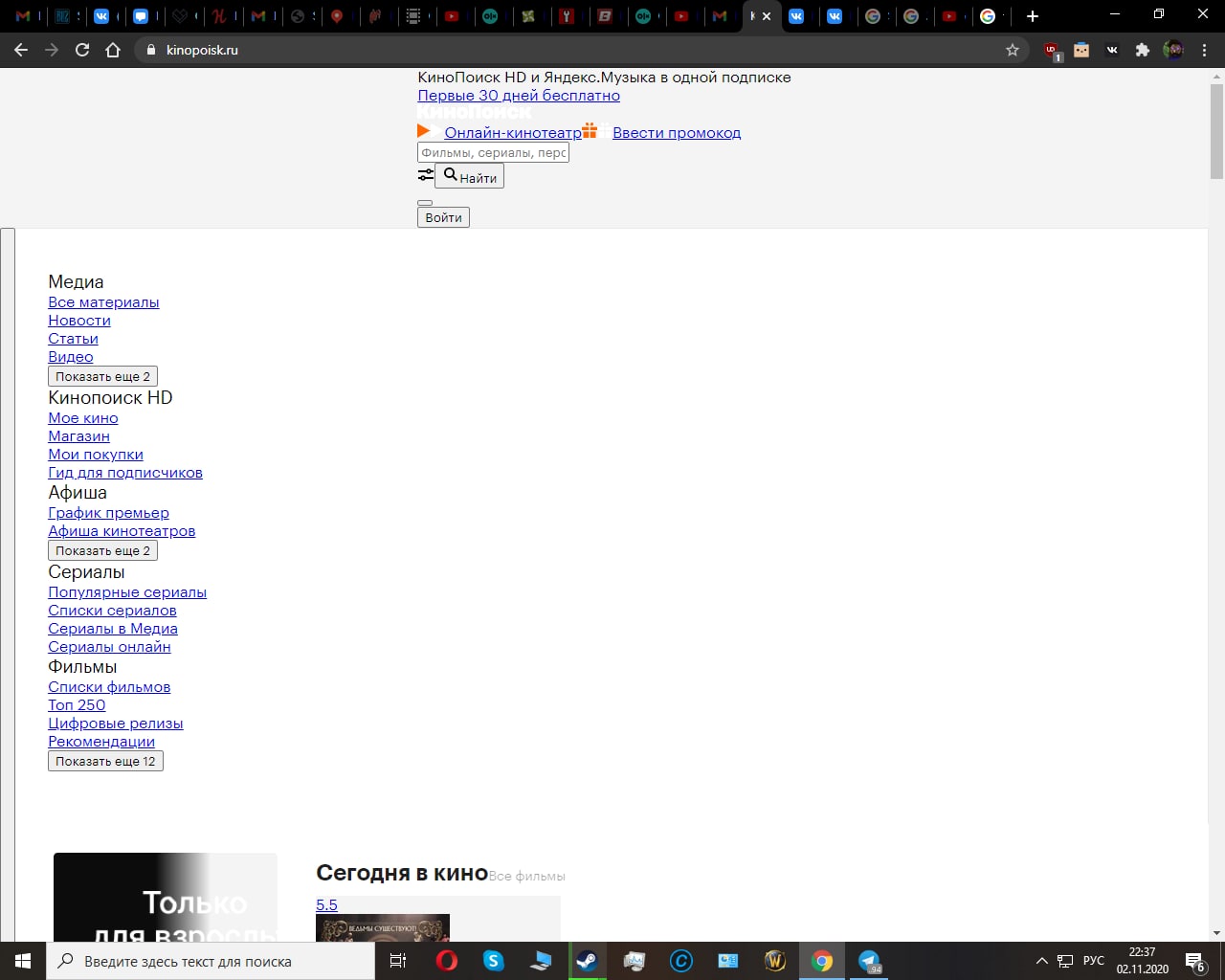The width and height of the screenshot is (1225, 980).
Task: Switch to the last Google tab
Action: pos(988,16)
